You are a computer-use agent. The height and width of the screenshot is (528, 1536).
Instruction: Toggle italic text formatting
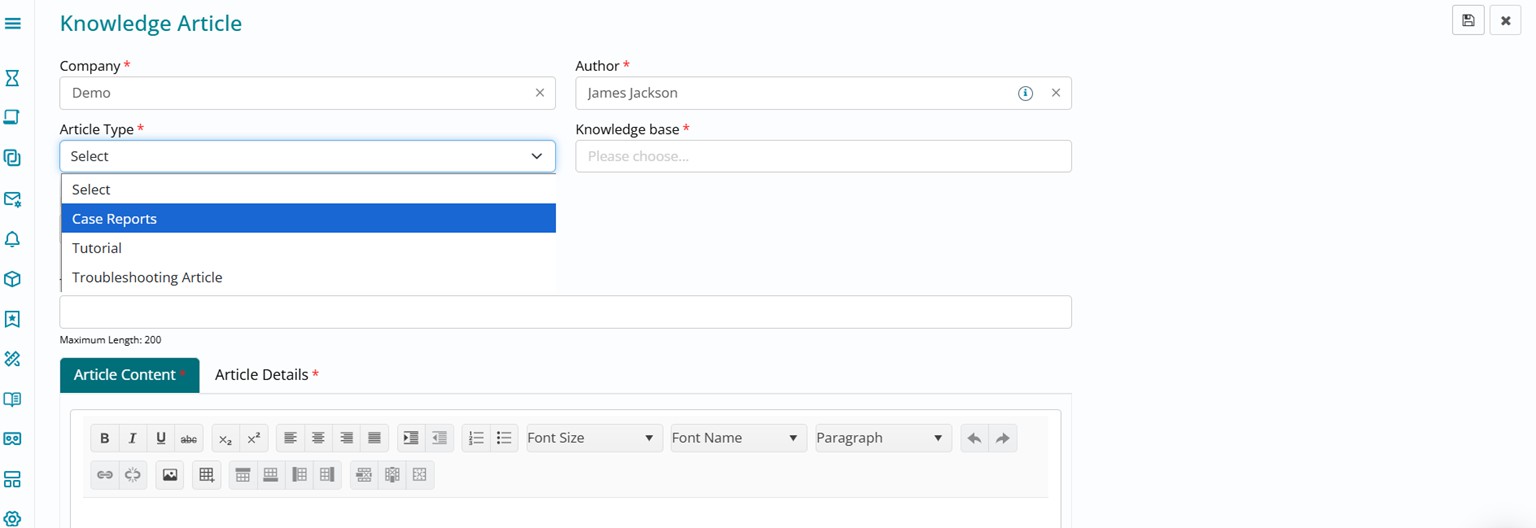tap(132, 438)
